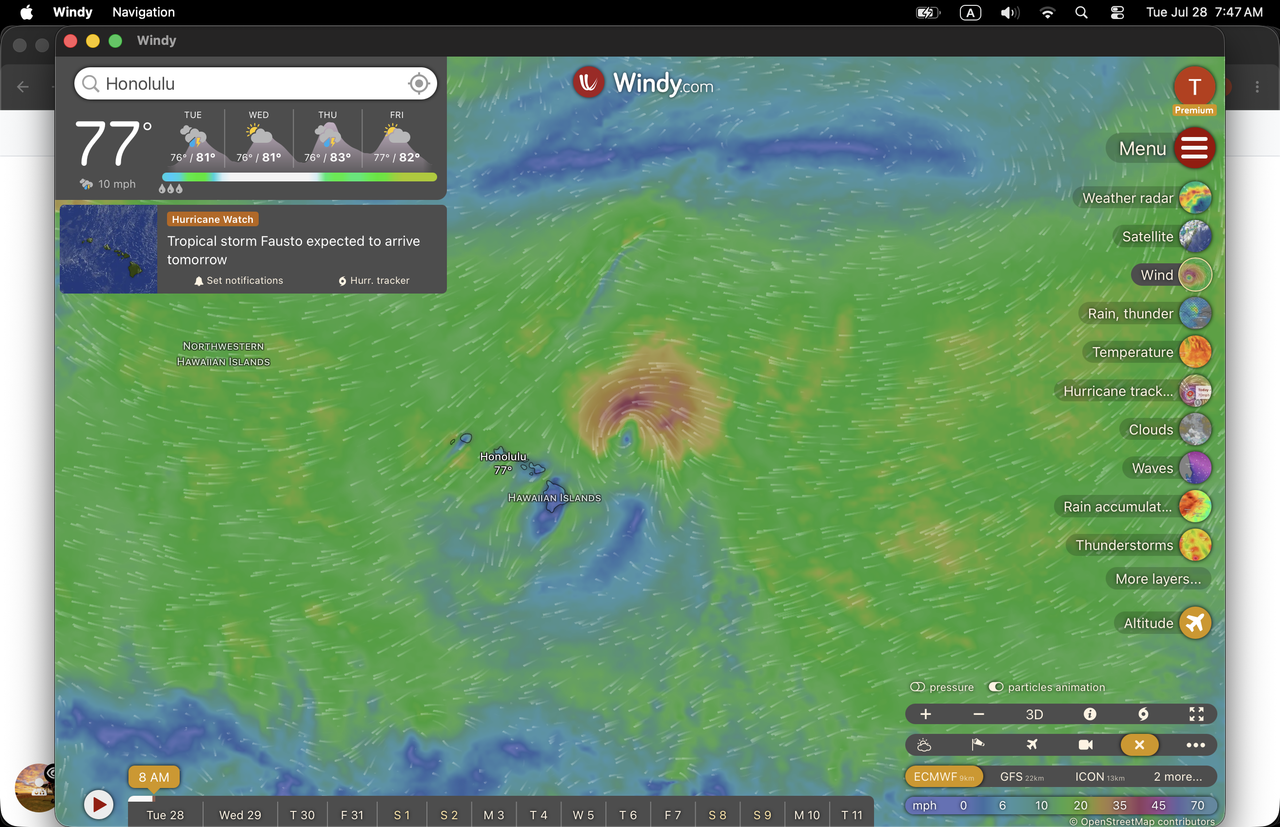Click the Premium badge
The image size is (1280, 827).
tap(1194, 110)
